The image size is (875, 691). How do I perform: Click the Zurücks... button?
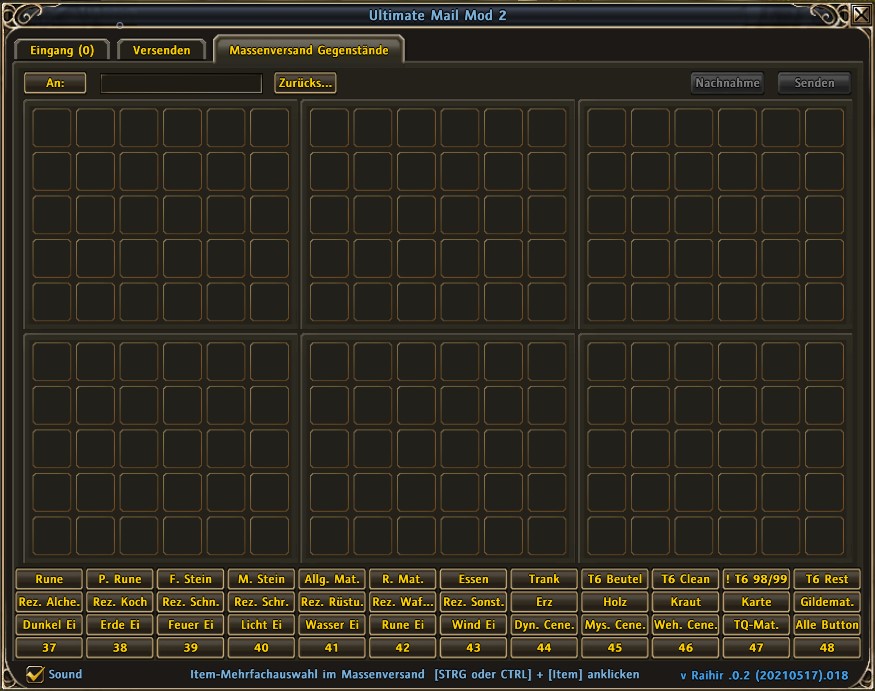(305, 83)
